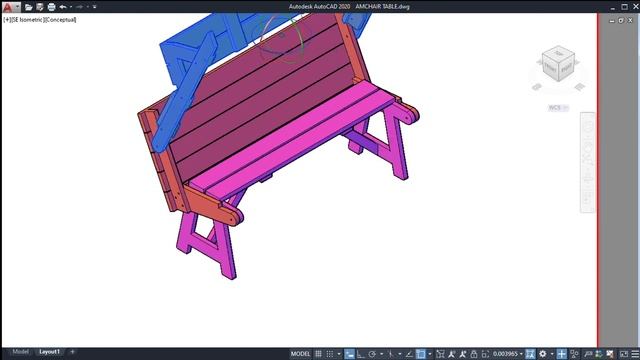This screenshot has height=360, width=640.
Task: Toggle the drawing grid display
Action: point(318,354)
